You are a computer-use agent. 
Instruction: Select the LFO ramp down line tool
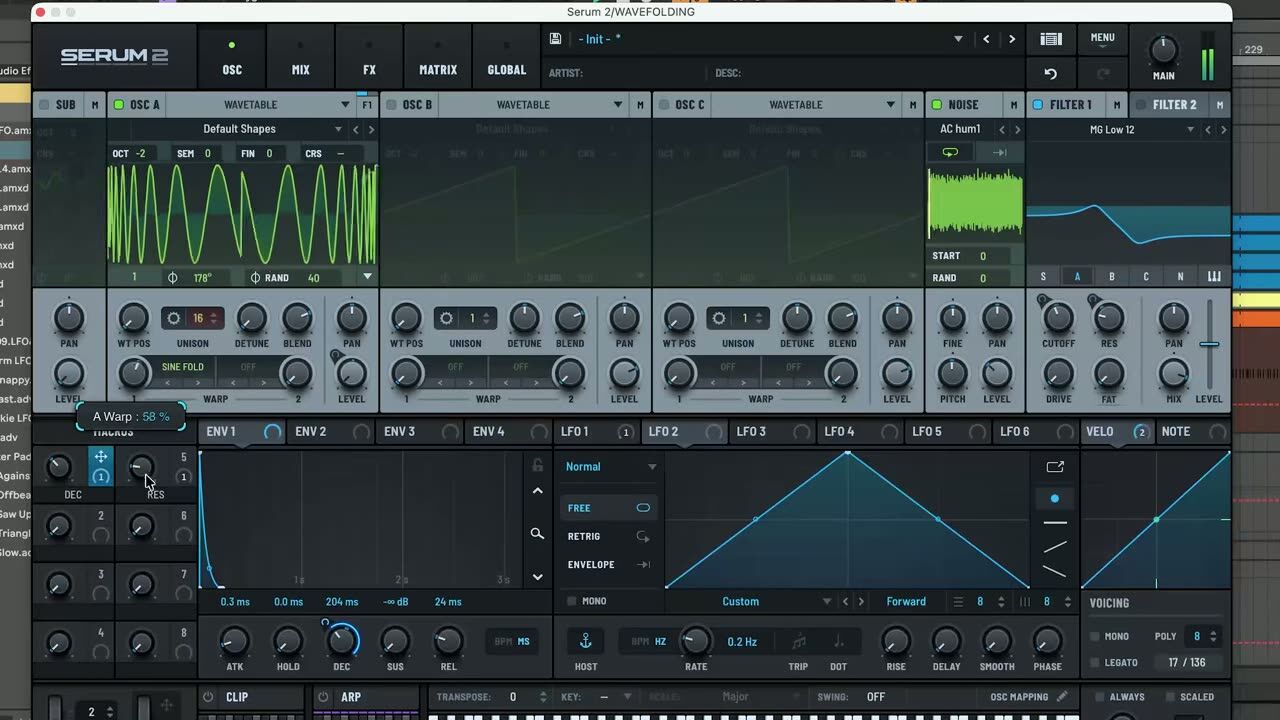(x=1054, y=571)
